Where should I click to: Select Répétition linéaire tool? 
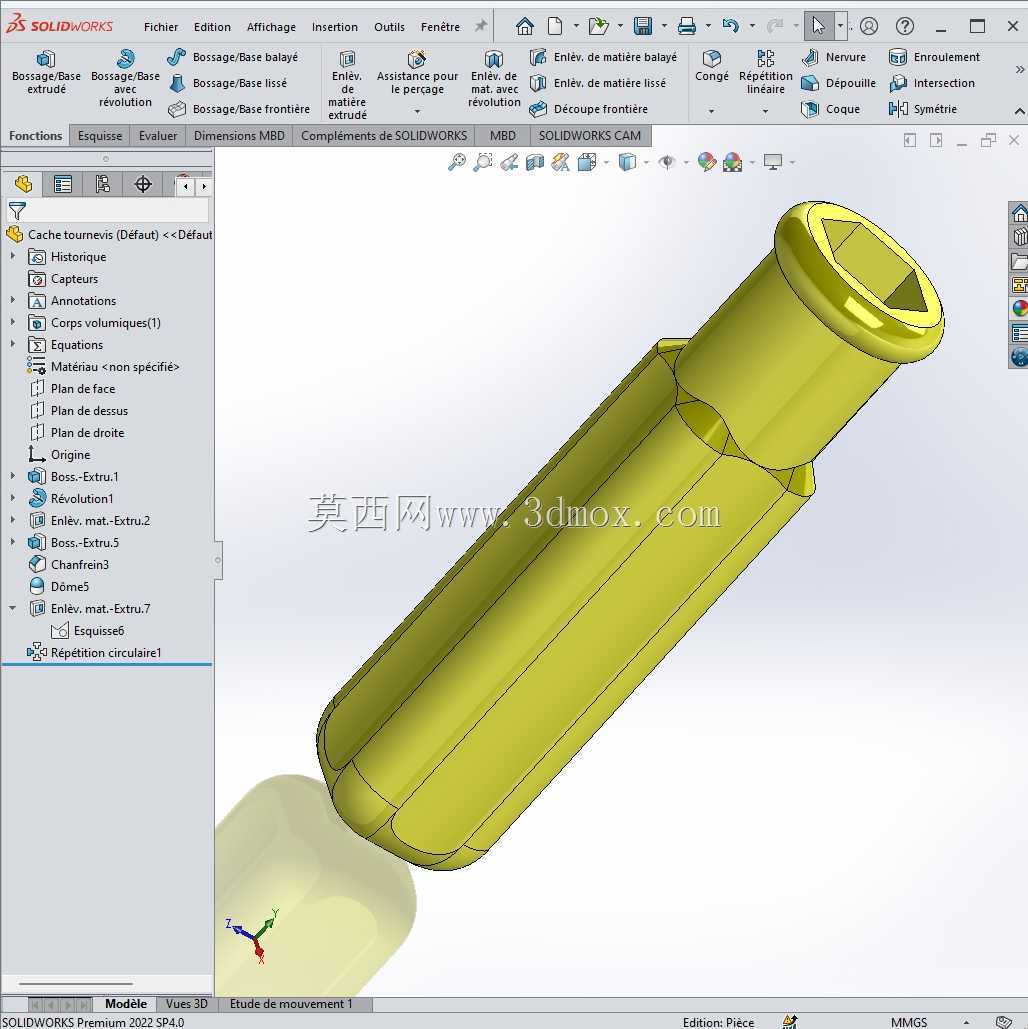[765, 72]
